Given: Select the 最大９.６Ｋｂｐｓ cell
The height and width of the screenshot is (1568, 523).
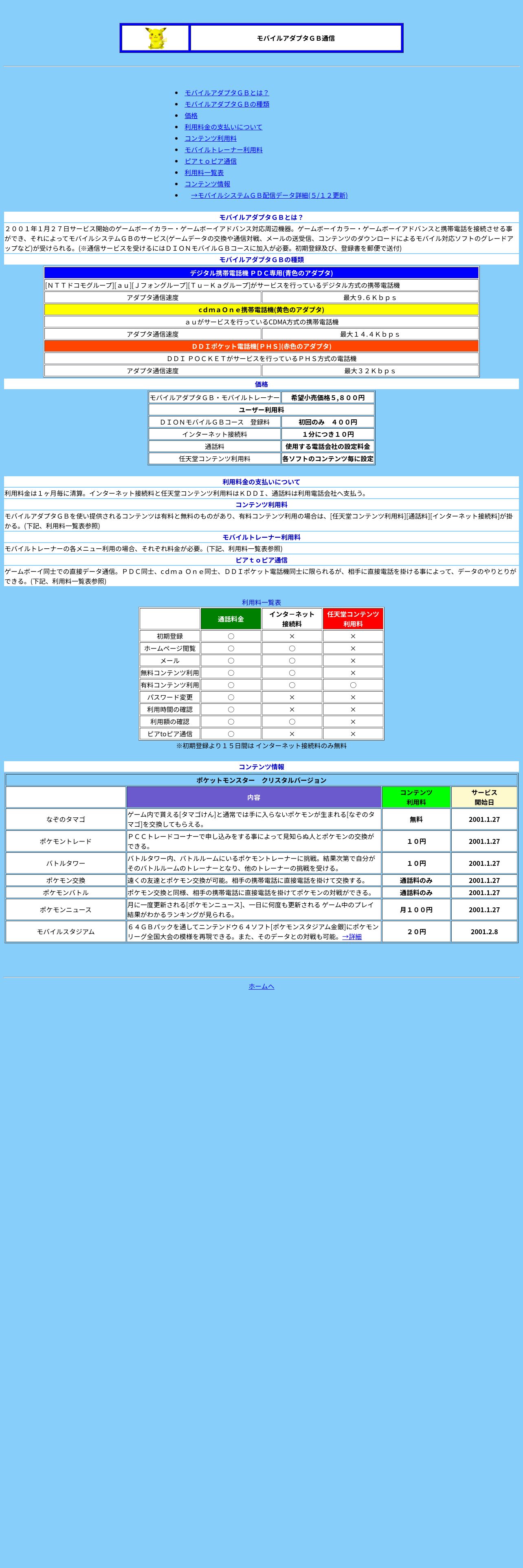Looking at the screenshot, I should tap(370, 297).
